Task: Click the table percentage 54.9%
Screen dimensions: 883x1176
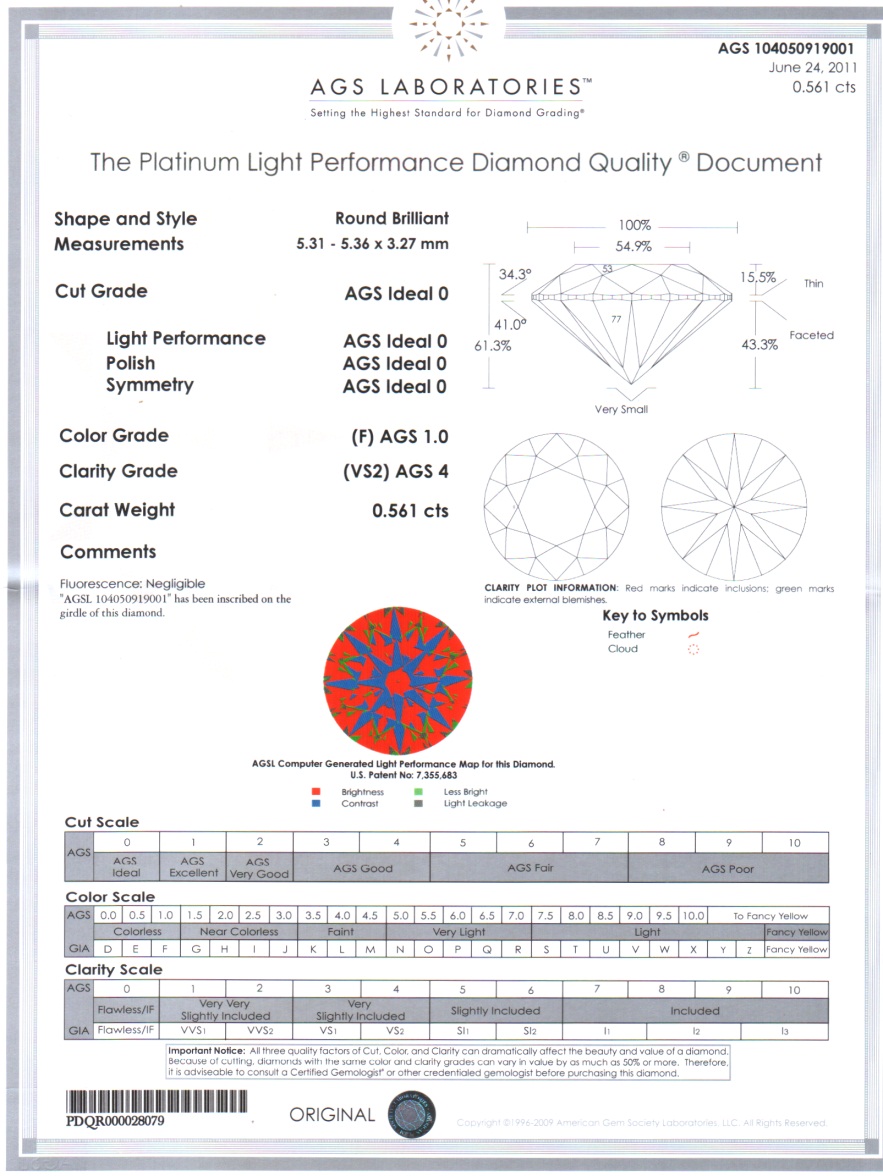Action: pos(633,246)
